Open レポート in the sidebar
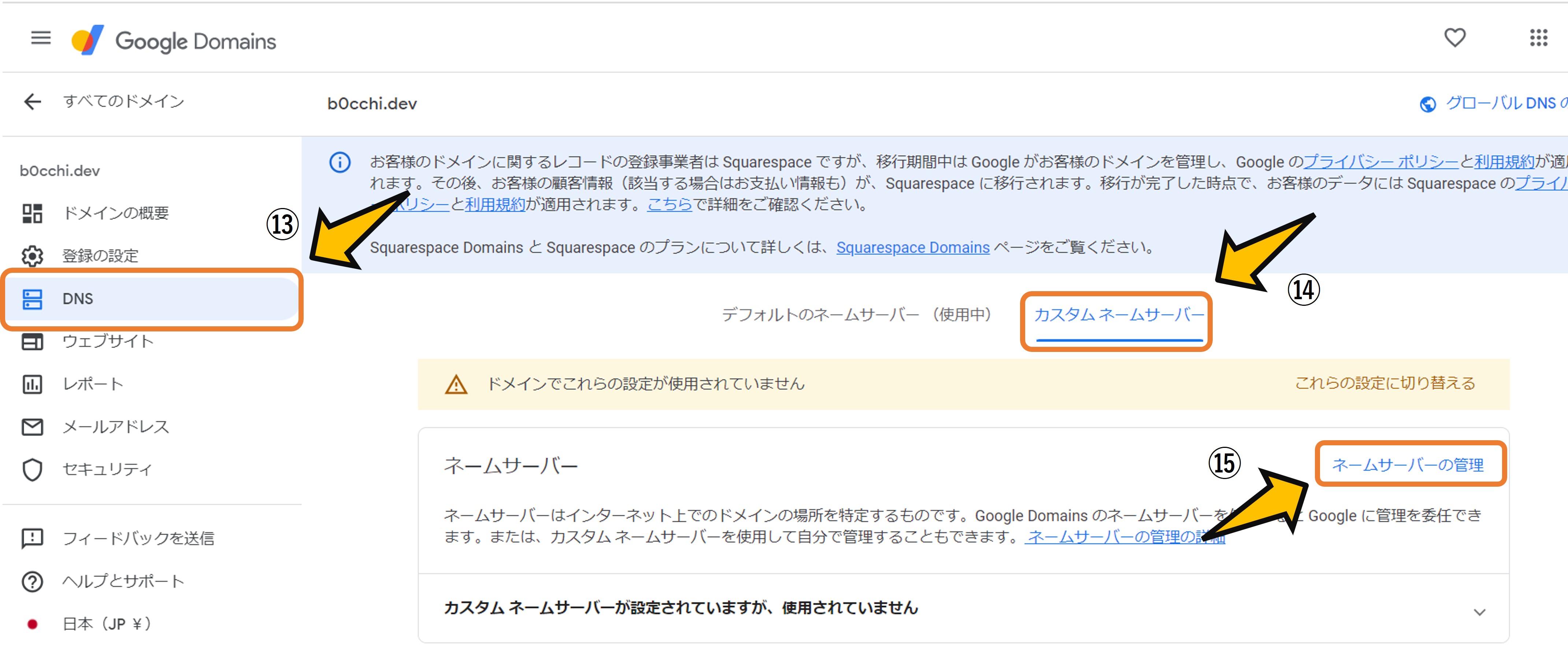Screen dimensions: 1568x657 click(93, 384)
